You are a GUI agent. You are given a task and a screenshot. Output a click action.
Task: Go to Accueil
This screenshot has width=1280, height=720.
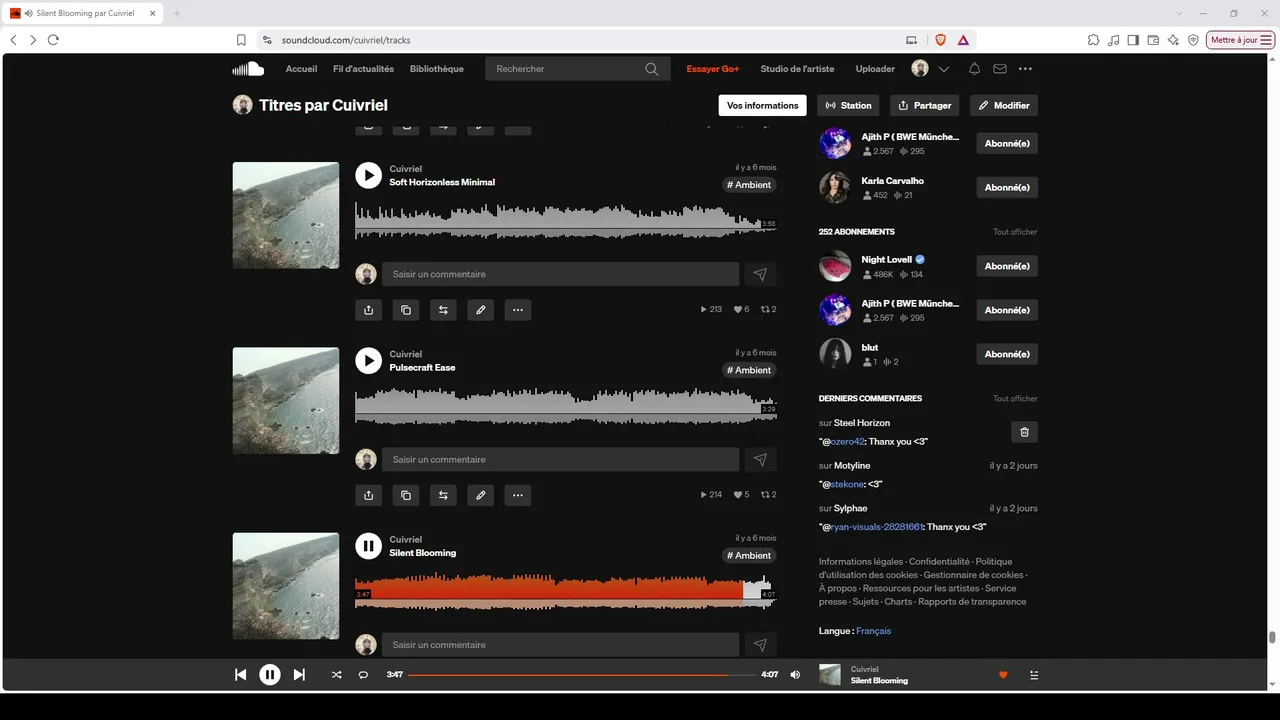pyautogui.click(x=301, y=69)
